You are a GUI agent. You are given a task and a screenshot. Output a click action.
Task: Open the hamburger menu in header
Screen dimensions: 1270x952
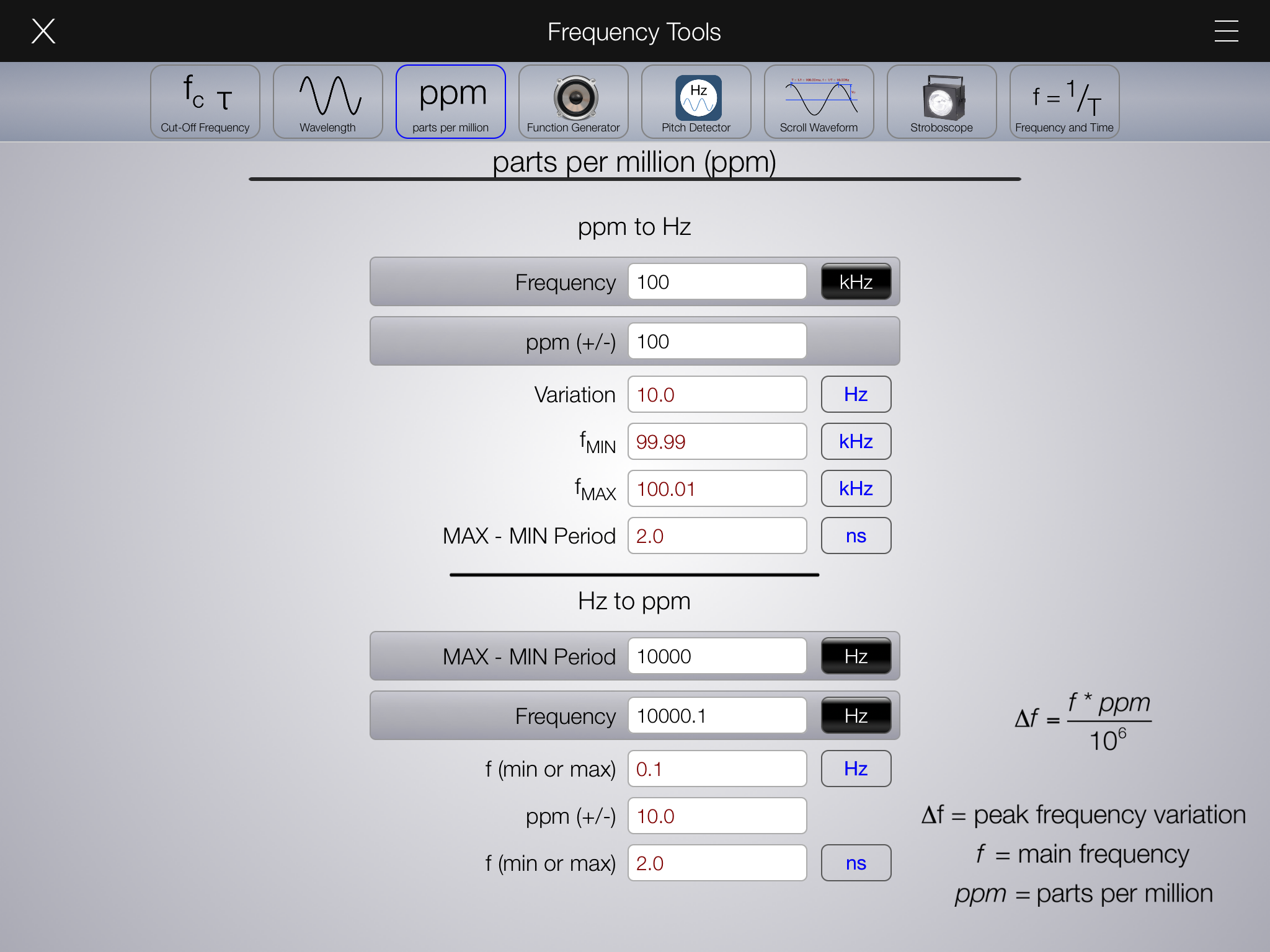(1226, 31)
